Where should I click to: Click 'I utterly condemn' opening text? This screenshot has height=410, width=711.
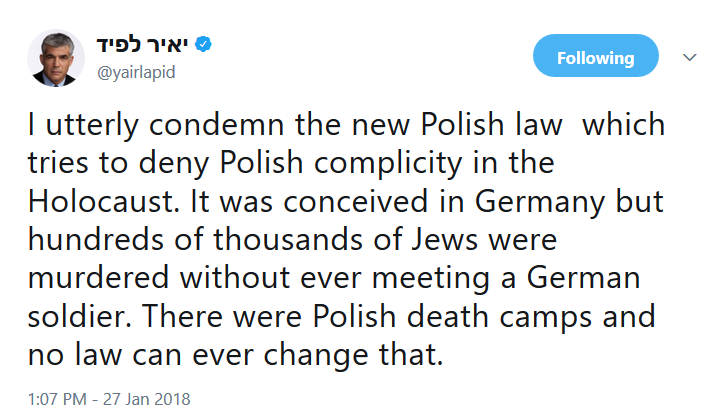(x=156, y=124)
